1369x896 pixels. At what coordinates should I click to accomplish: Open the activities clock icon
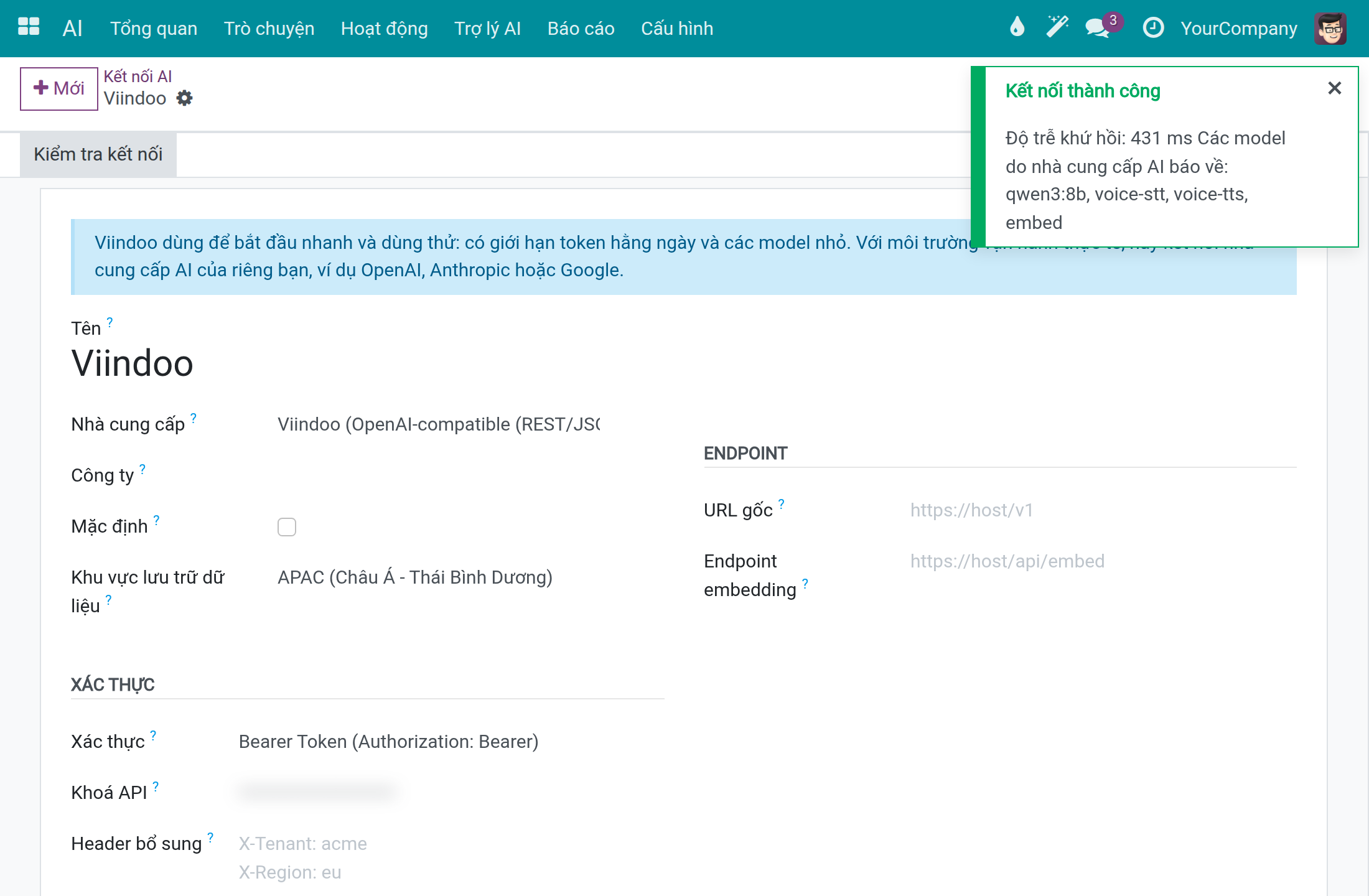coord(1153,27)
